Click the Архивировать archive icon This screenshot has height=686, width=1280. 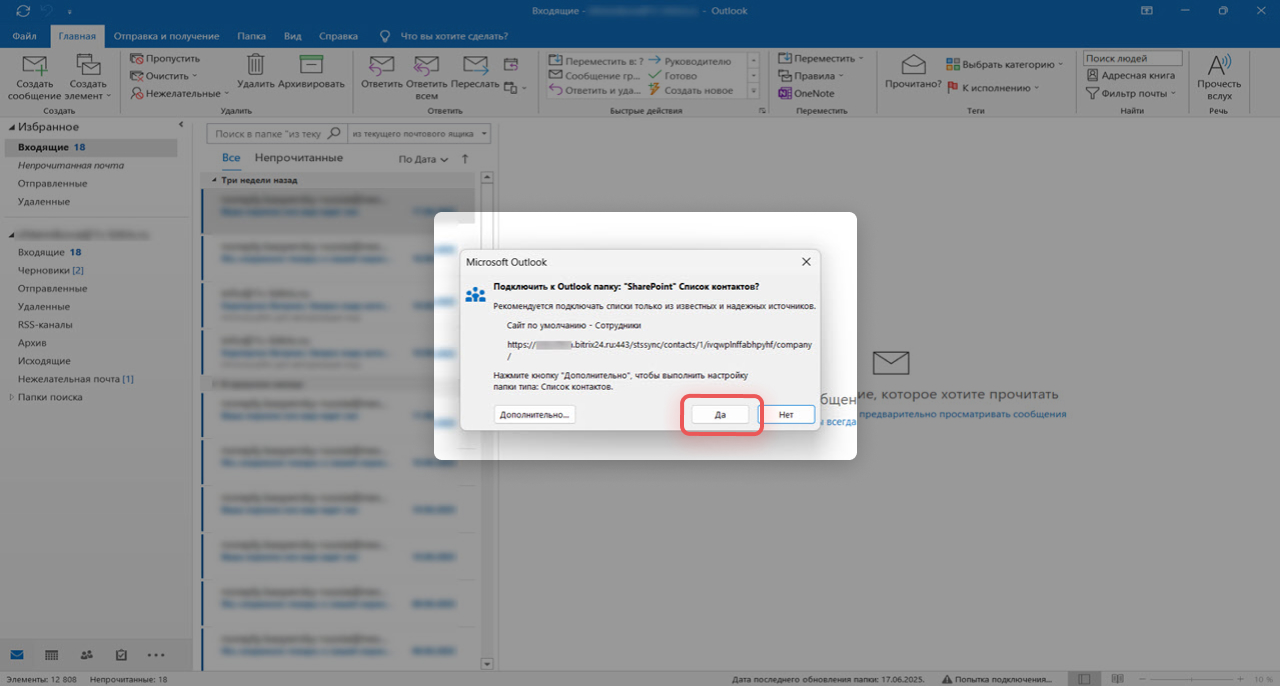(x=311, y=66)
